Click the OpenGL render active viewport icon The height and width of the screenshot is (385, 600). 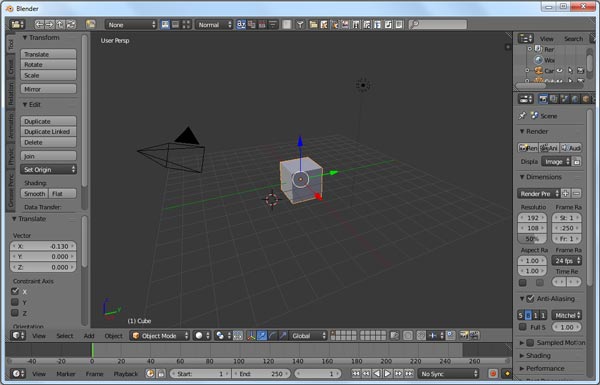tap(464, 336)
